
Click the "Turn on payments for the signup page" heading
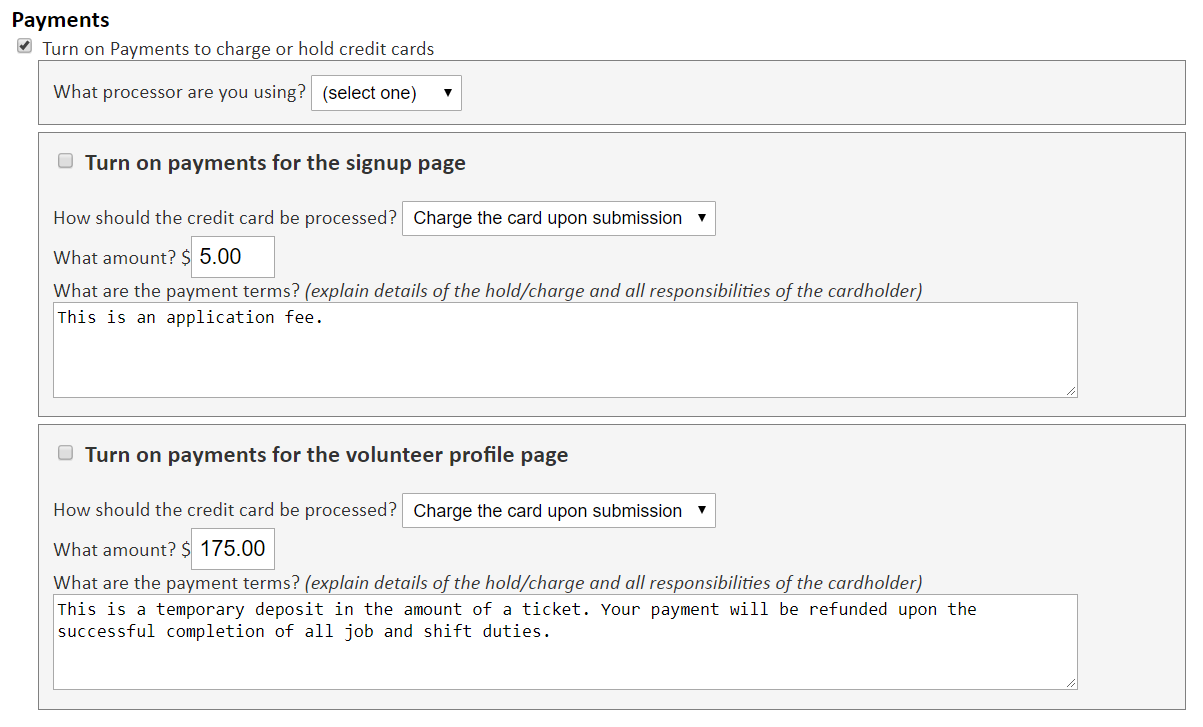275,162
